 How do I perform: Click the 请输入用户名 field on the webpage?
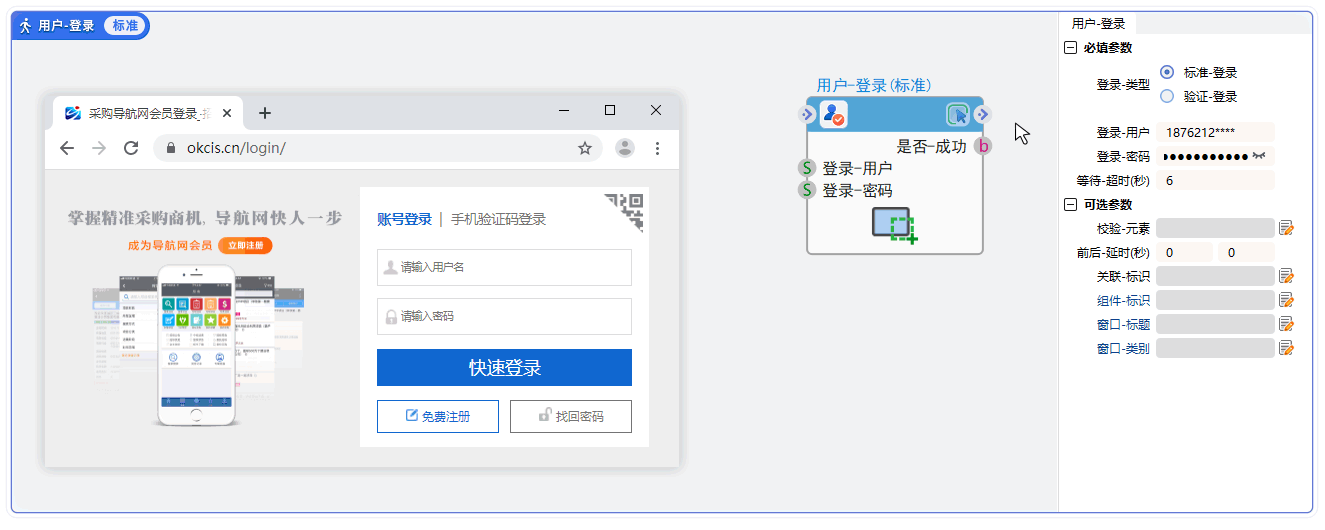[504, 267]
